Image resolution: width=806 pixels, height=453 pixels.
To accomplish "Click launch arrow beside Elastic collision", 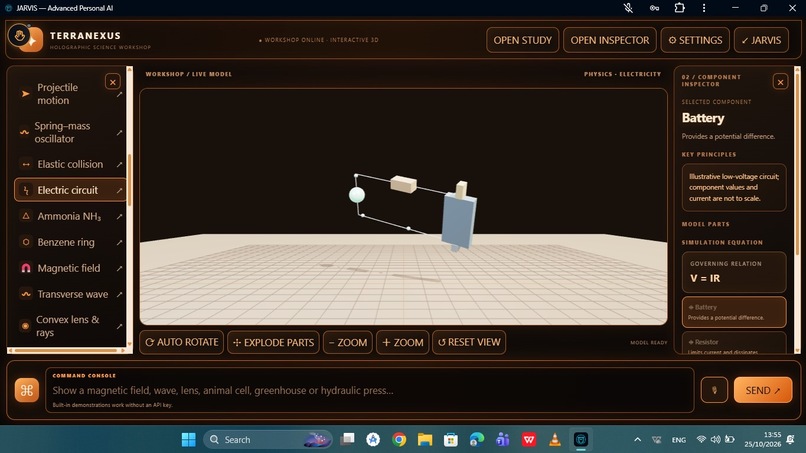I will 119,165.
